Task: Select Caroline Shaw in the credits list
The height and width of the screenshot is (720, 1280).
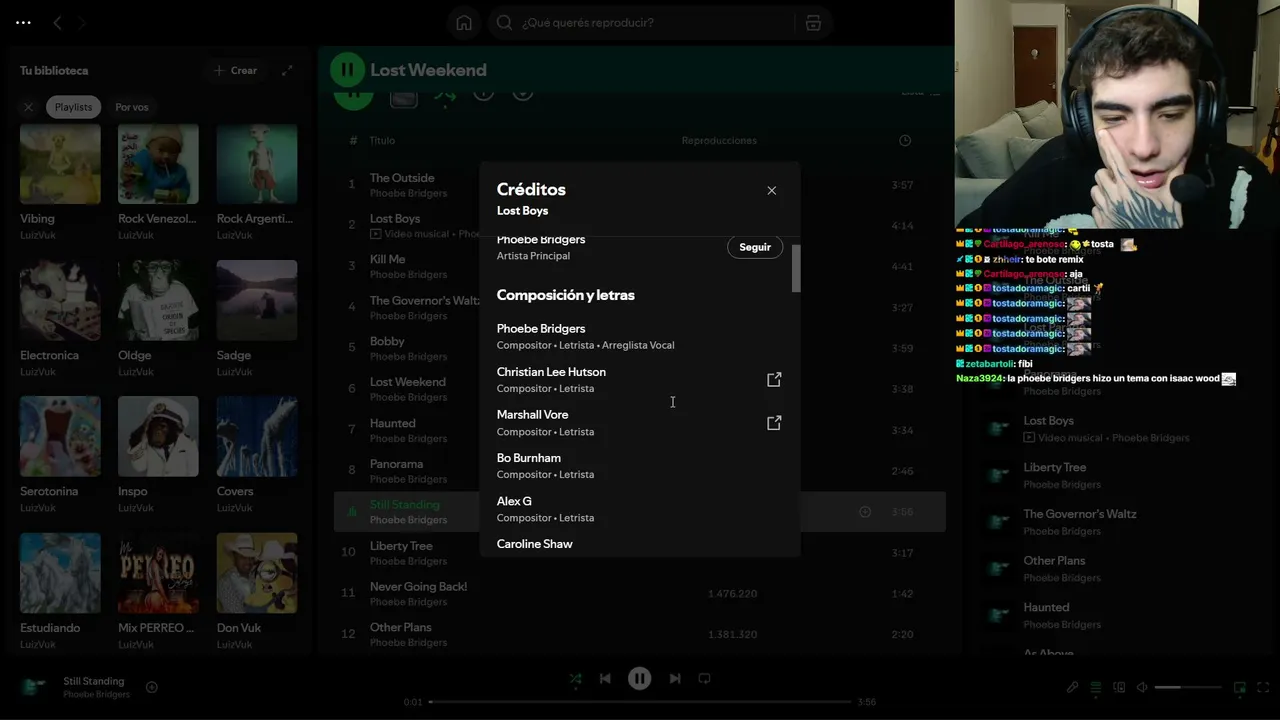Action: [535, 544]
